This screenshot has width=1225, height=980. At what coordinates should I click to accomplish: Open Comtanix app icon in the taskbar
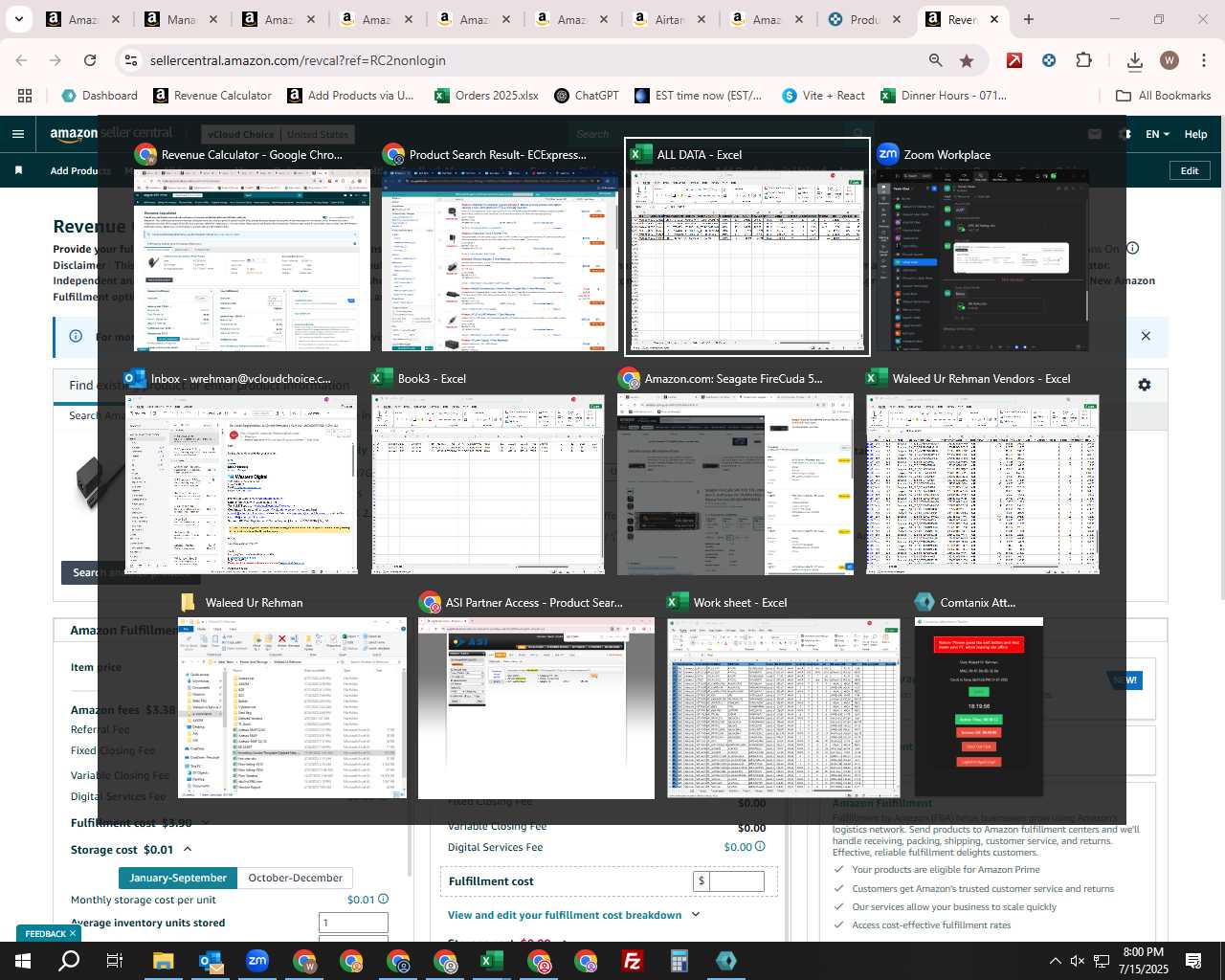[x=726, y=961]
